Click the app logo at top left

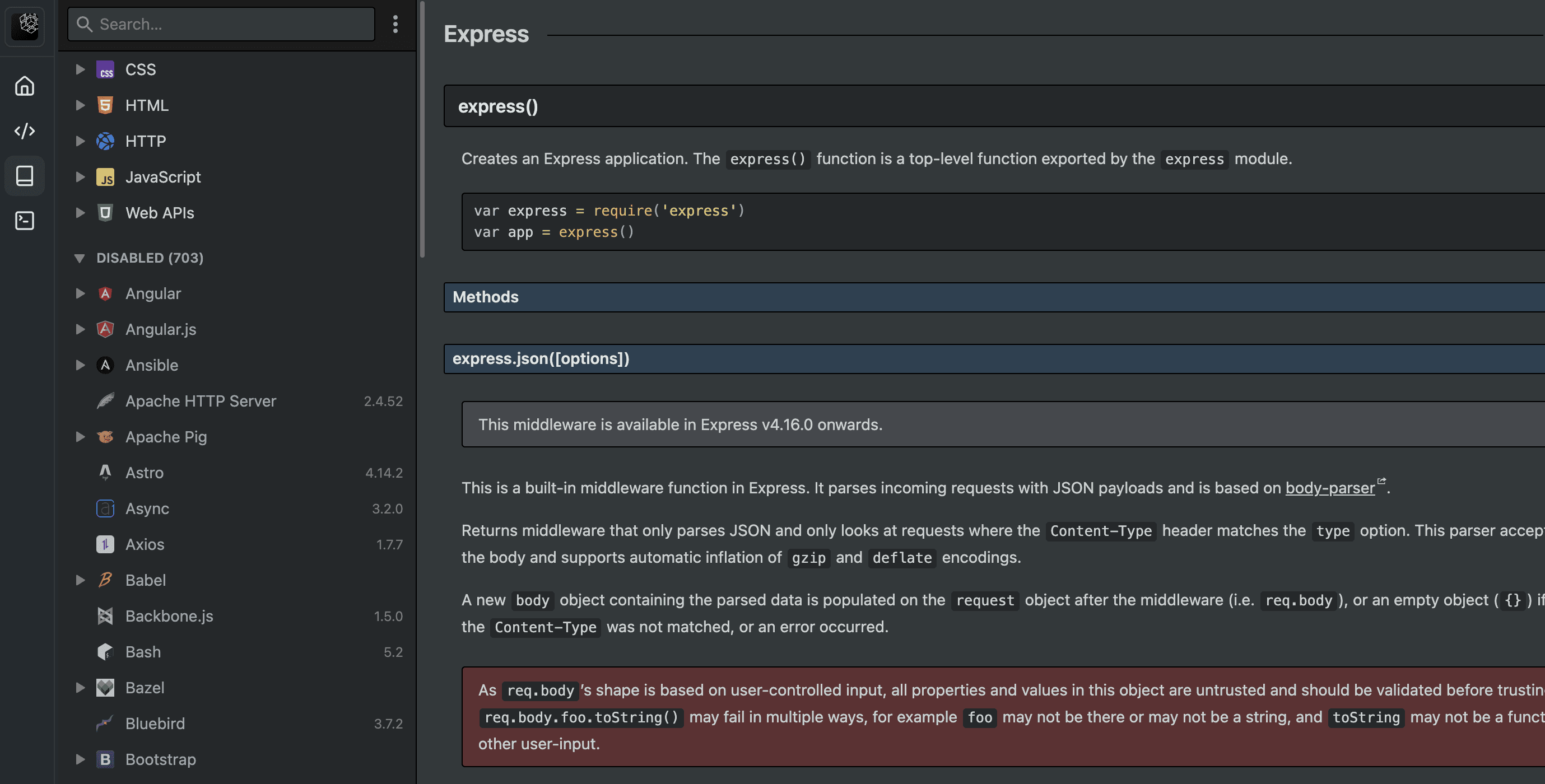coord(26,25)
